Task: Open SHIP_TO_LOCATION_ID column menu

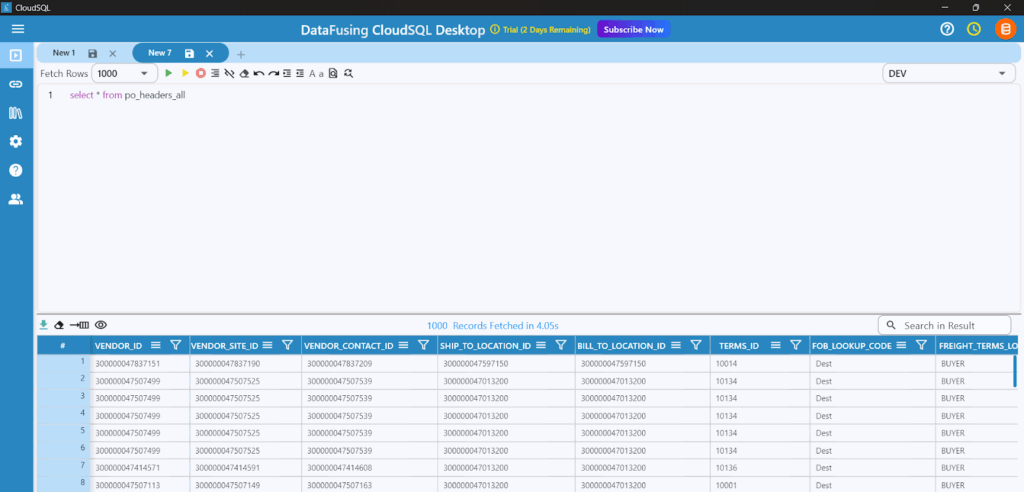Action: pos(540,345)
